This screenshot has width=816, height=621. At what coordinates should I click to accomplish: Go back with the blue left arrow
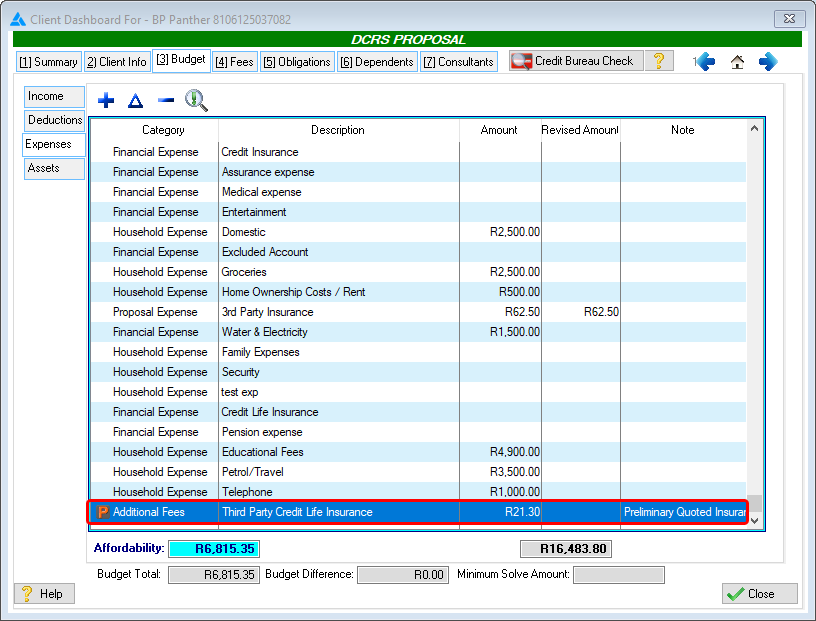(705, 62)
